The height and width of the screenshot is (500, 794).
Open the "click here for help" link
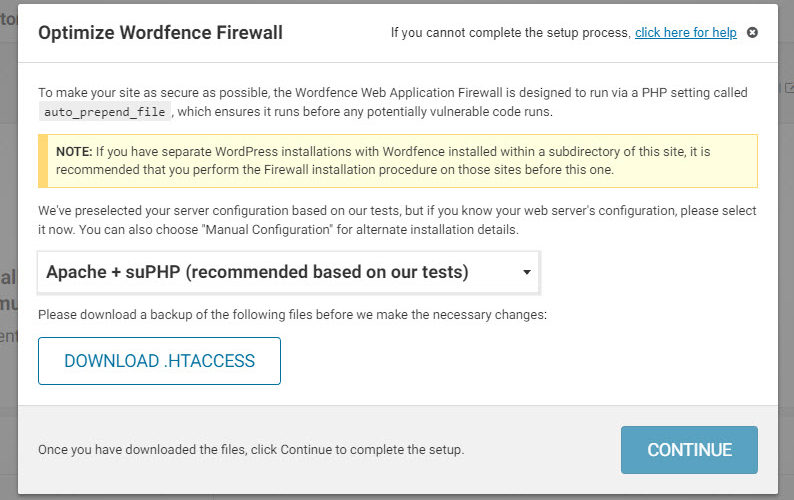[x=685, y=33]
